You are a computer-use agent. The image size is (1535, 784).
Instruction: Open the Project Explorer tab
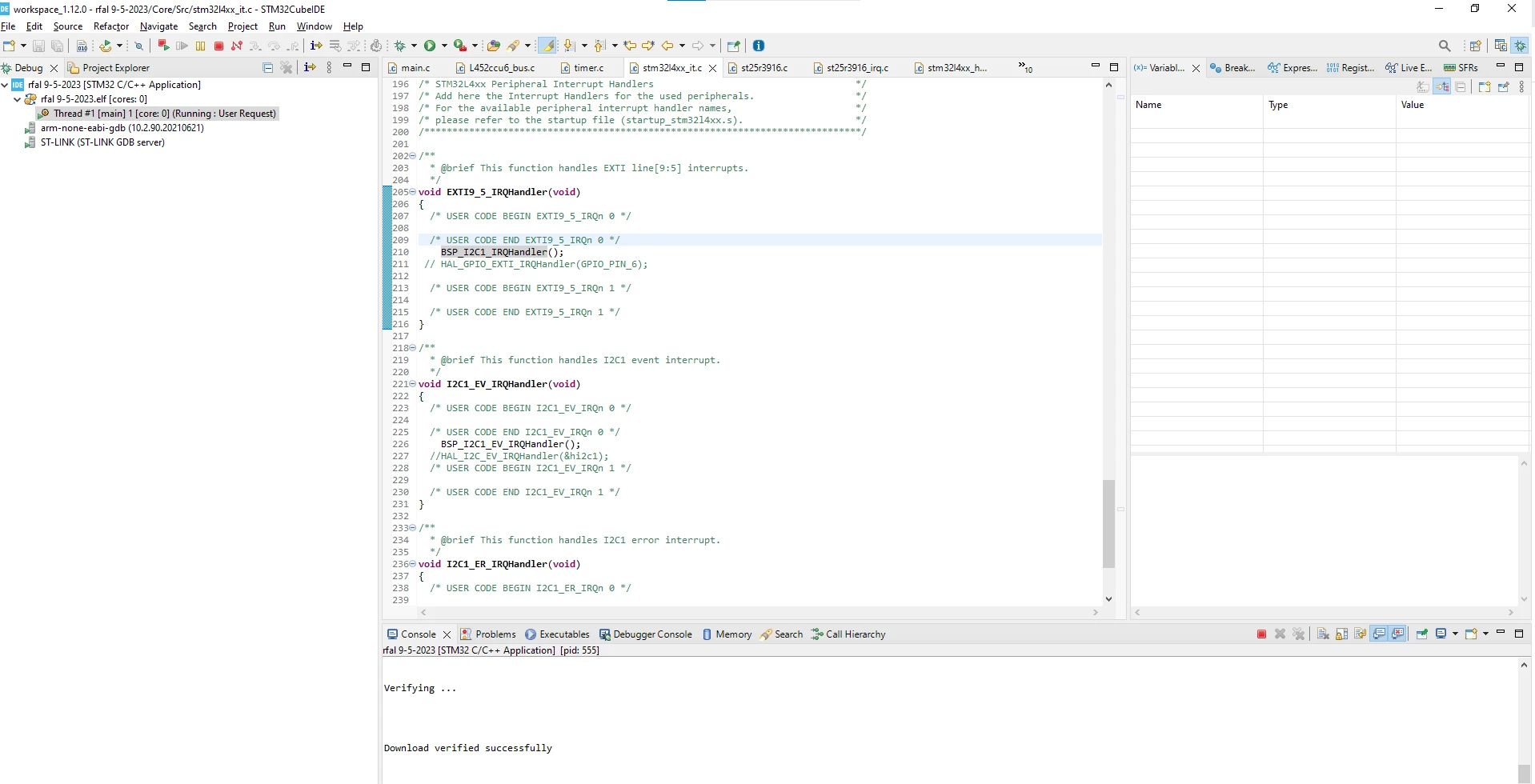(109, 67)
